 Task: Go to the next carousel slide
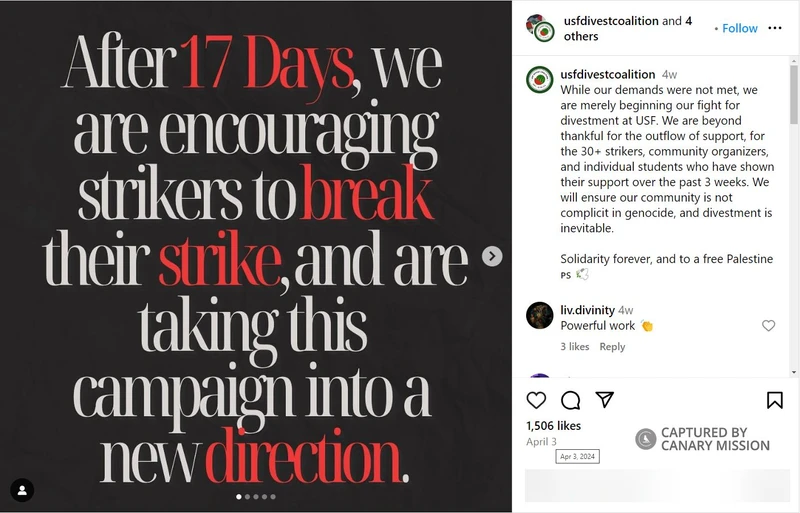(492, 256)
